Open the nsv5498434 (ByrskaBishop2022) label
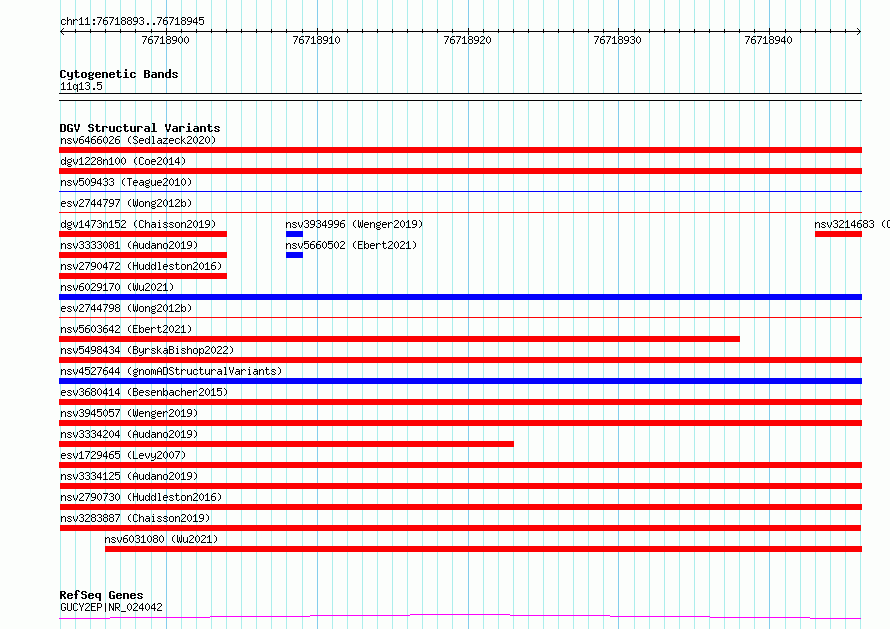This screenshot has height=629, width=890. [x=147, y=350]
